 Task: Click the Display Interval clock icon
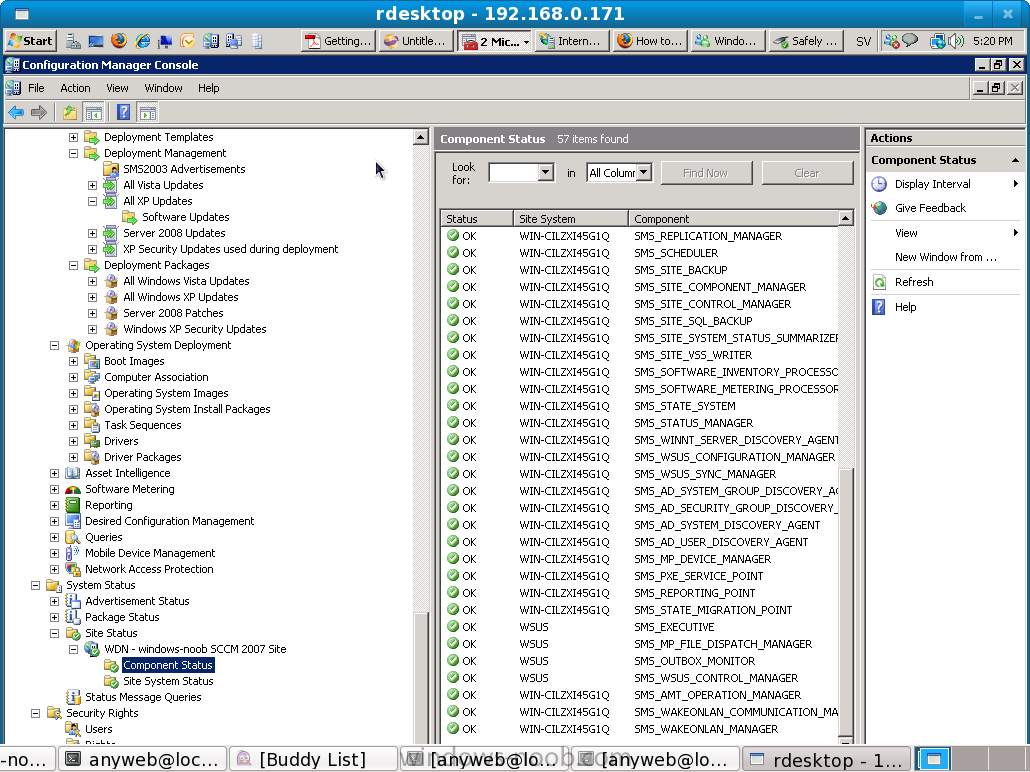click(x=879, y=184)
